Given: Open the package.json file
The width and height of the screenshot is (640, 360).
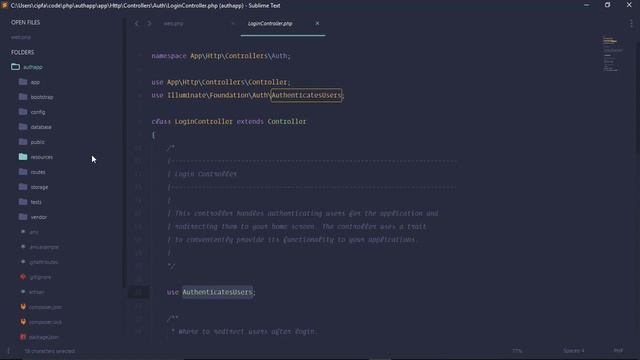Looking at the screenshot, I should pyautogui.click(x=44, y=337).
